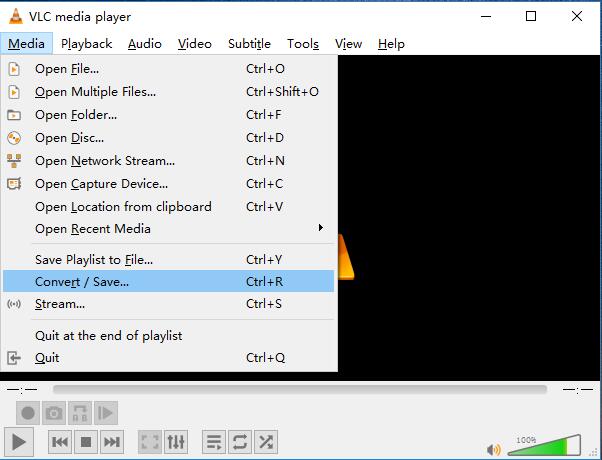Image resolution: width=602 pixels, height=460 pixels.
Task: Click the Open Disc icon
Action: 14,138
